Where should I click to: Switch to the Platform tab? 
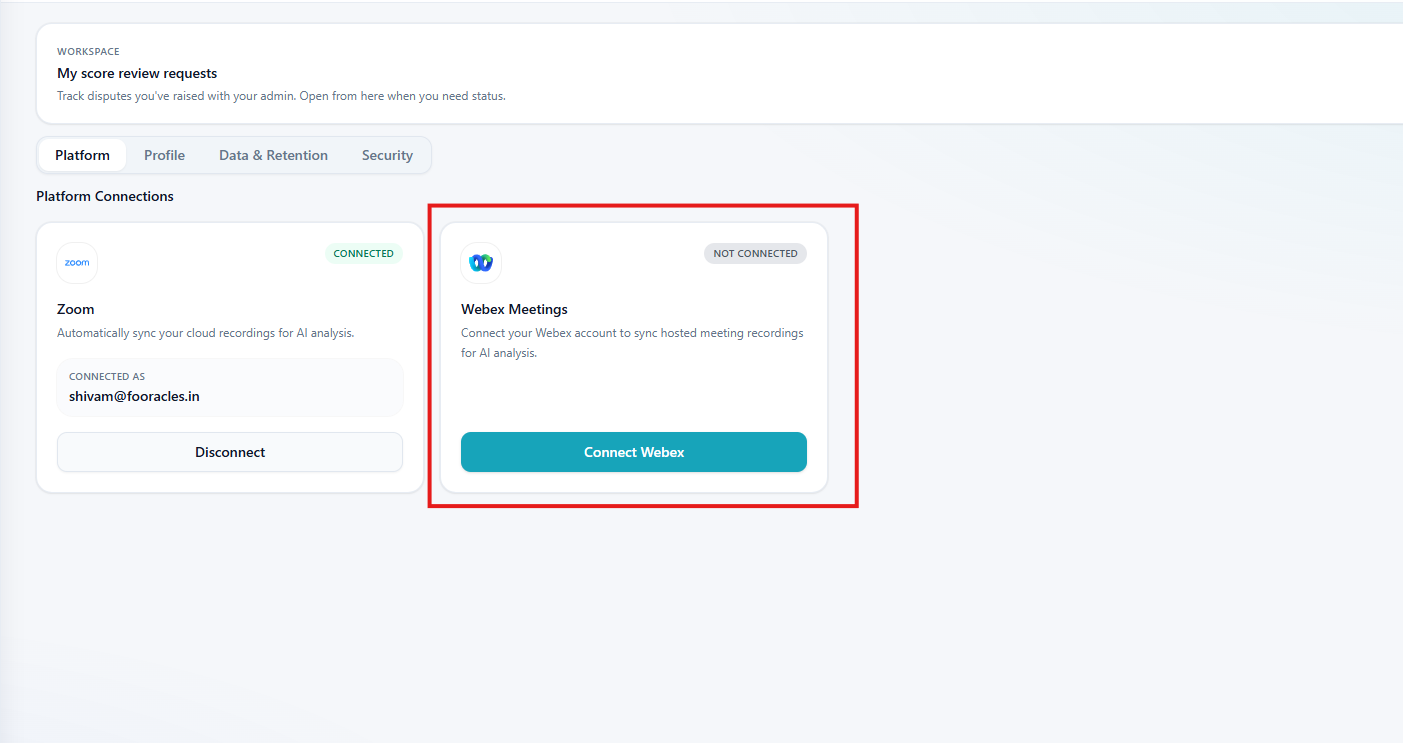point(82,155)
